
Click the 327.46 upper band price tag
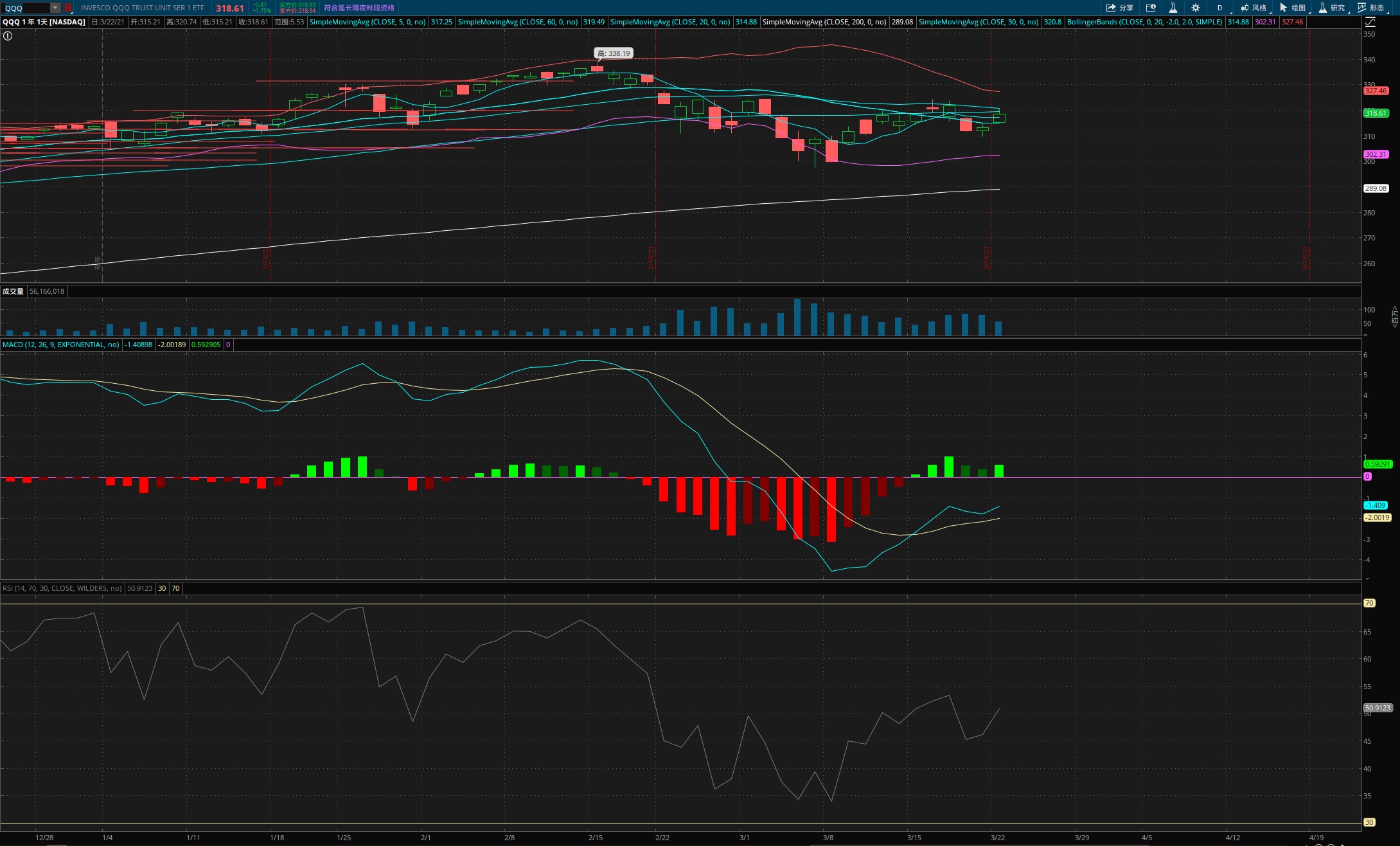(x=1376, y=91)
